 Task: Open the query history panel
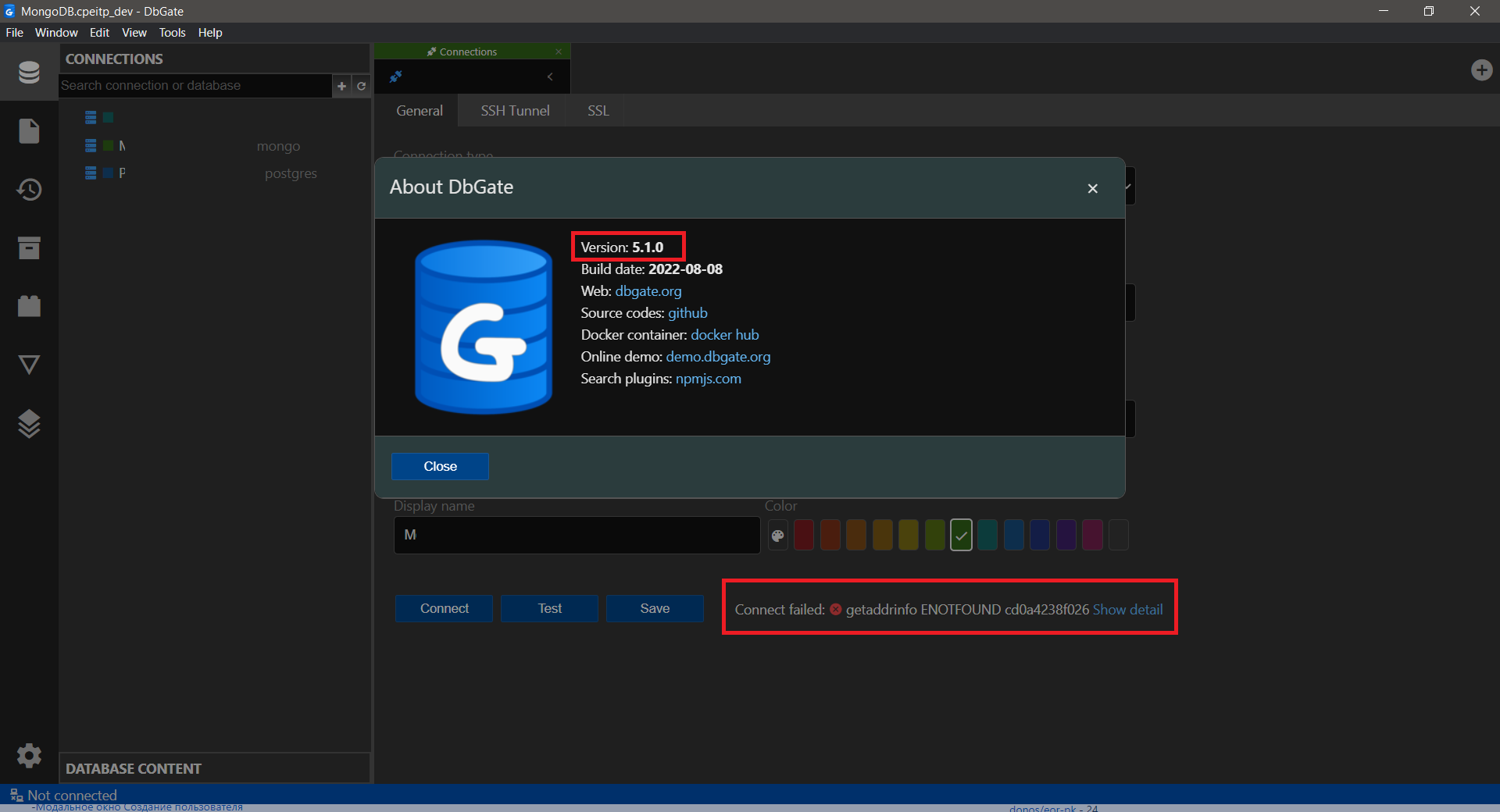point(29,190)
